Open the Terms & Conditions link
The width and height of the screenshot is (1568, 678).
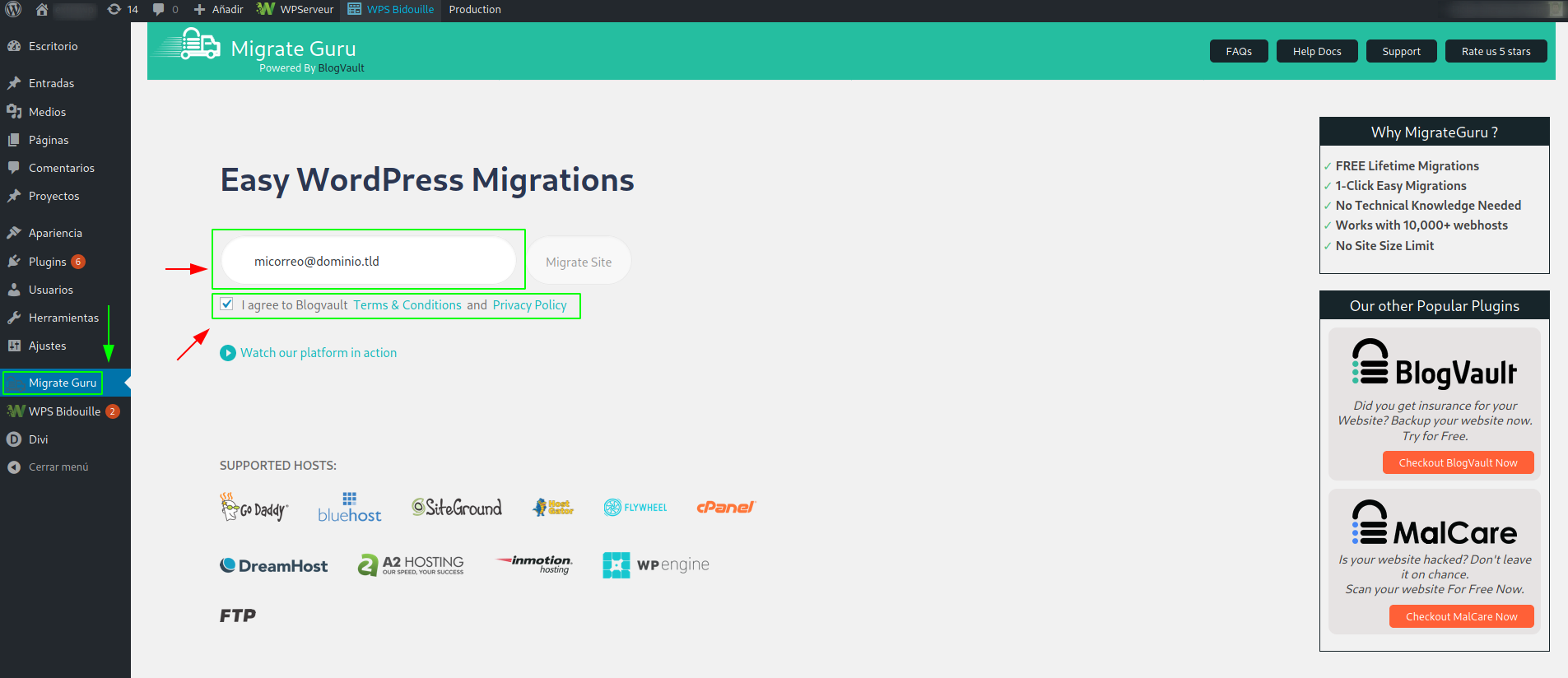407,305
